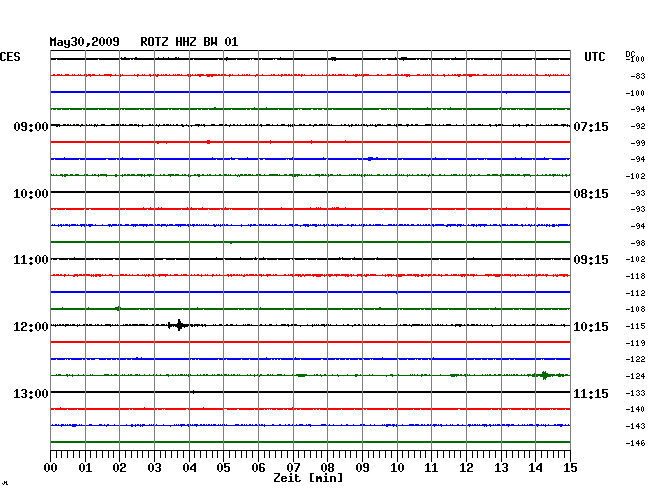This screenshot has height=494, width=650.
Task: Click minute 04 on the time axis
Action: click(189, 468)
